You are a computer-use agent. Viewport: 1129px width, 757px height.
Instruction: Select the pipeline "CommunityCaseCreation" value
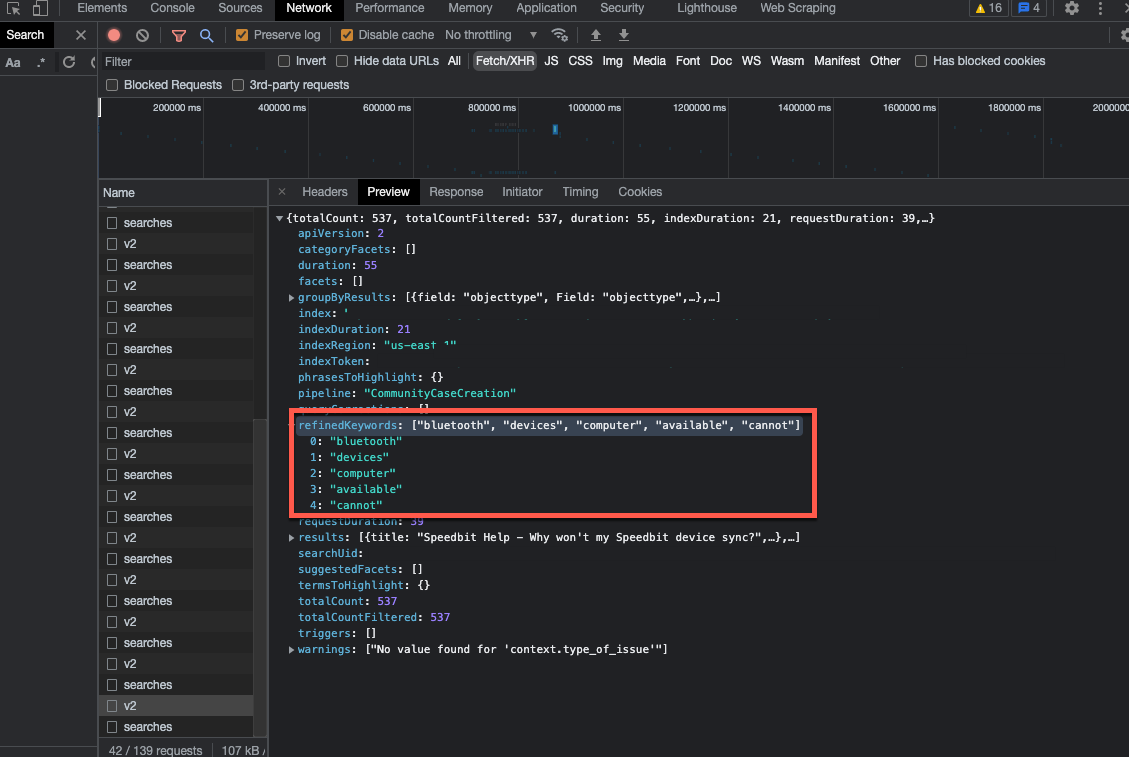[440, 393]
